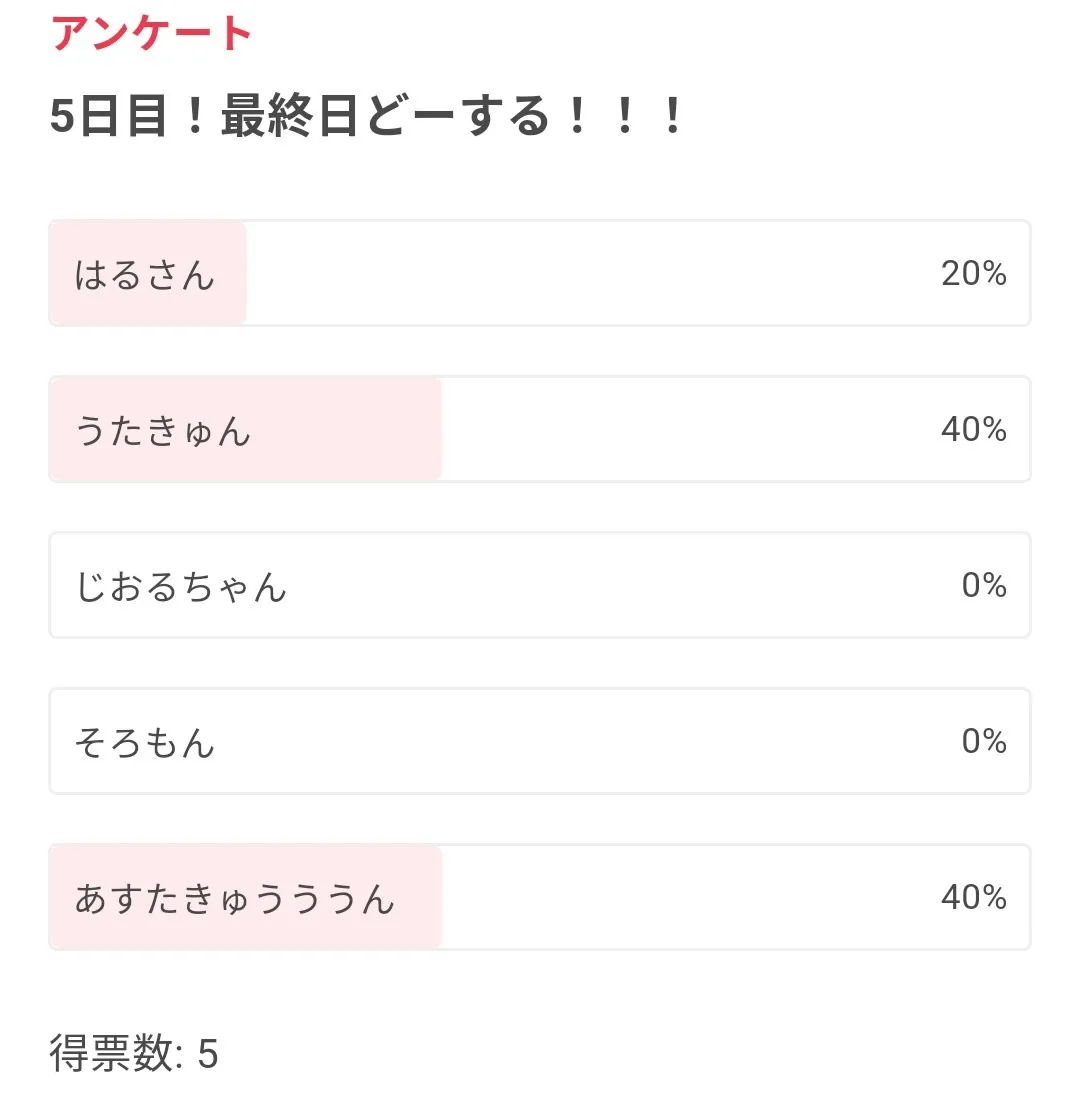Click the empty bar area in じおるちゃん row

tap(600, 586)
